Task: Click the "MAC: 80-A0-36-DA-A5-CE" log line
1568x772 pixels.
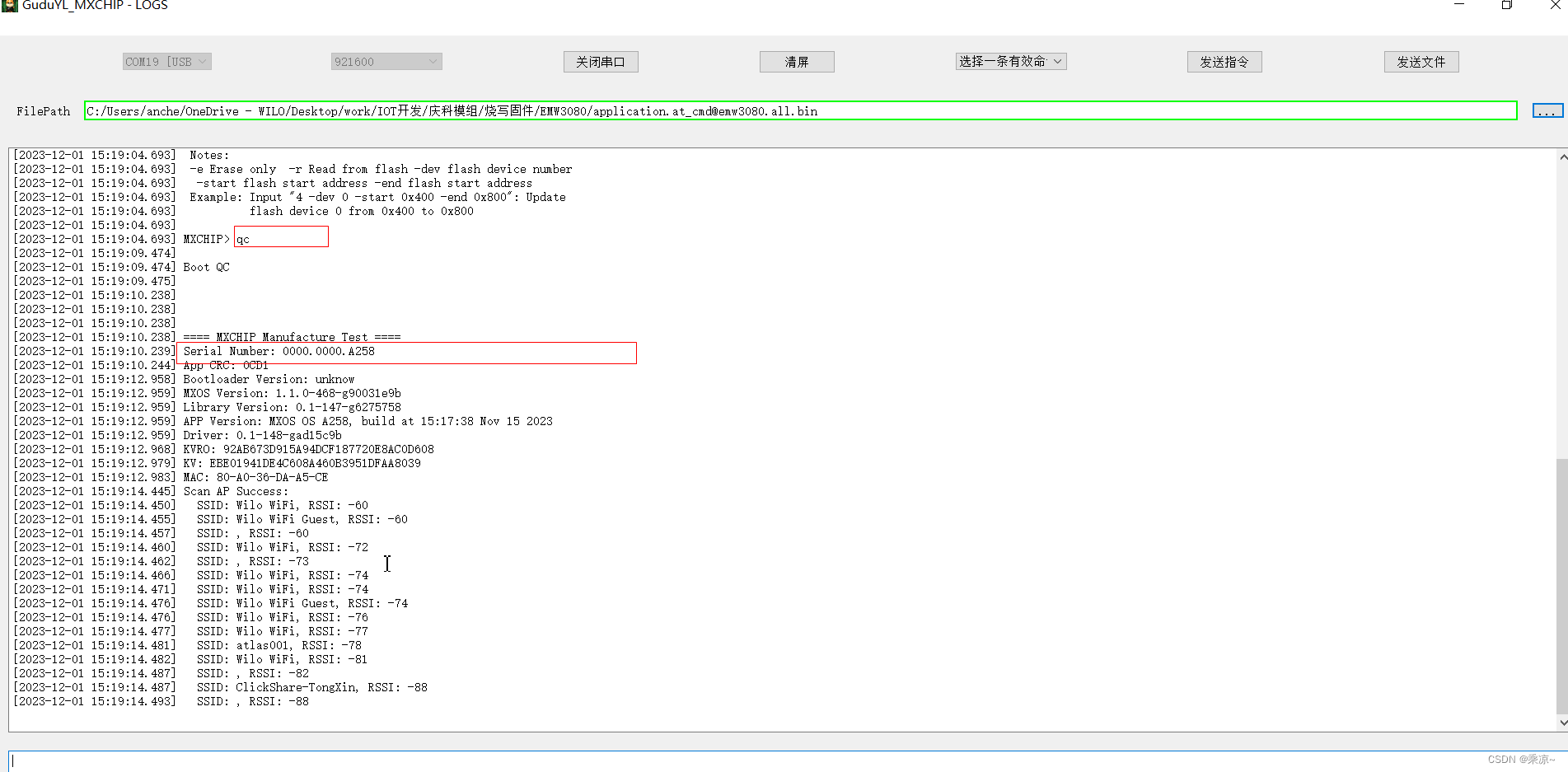Action: click(255, 477)
